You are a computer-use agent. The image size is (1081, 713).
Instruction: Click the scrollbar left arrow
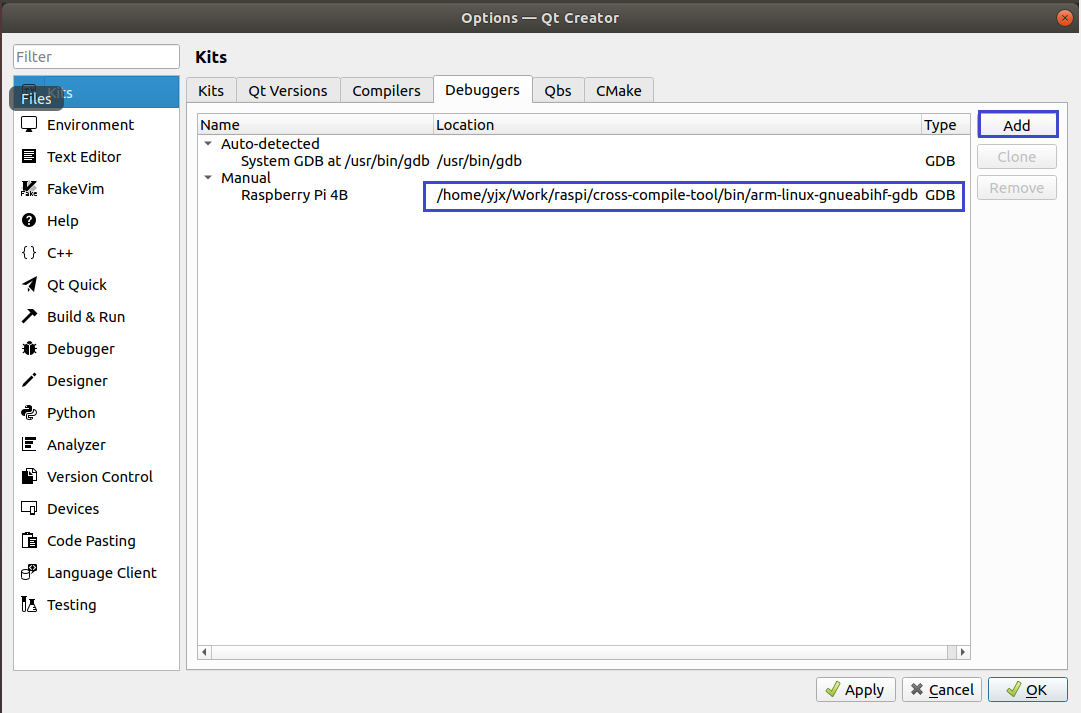click(205, 652)
